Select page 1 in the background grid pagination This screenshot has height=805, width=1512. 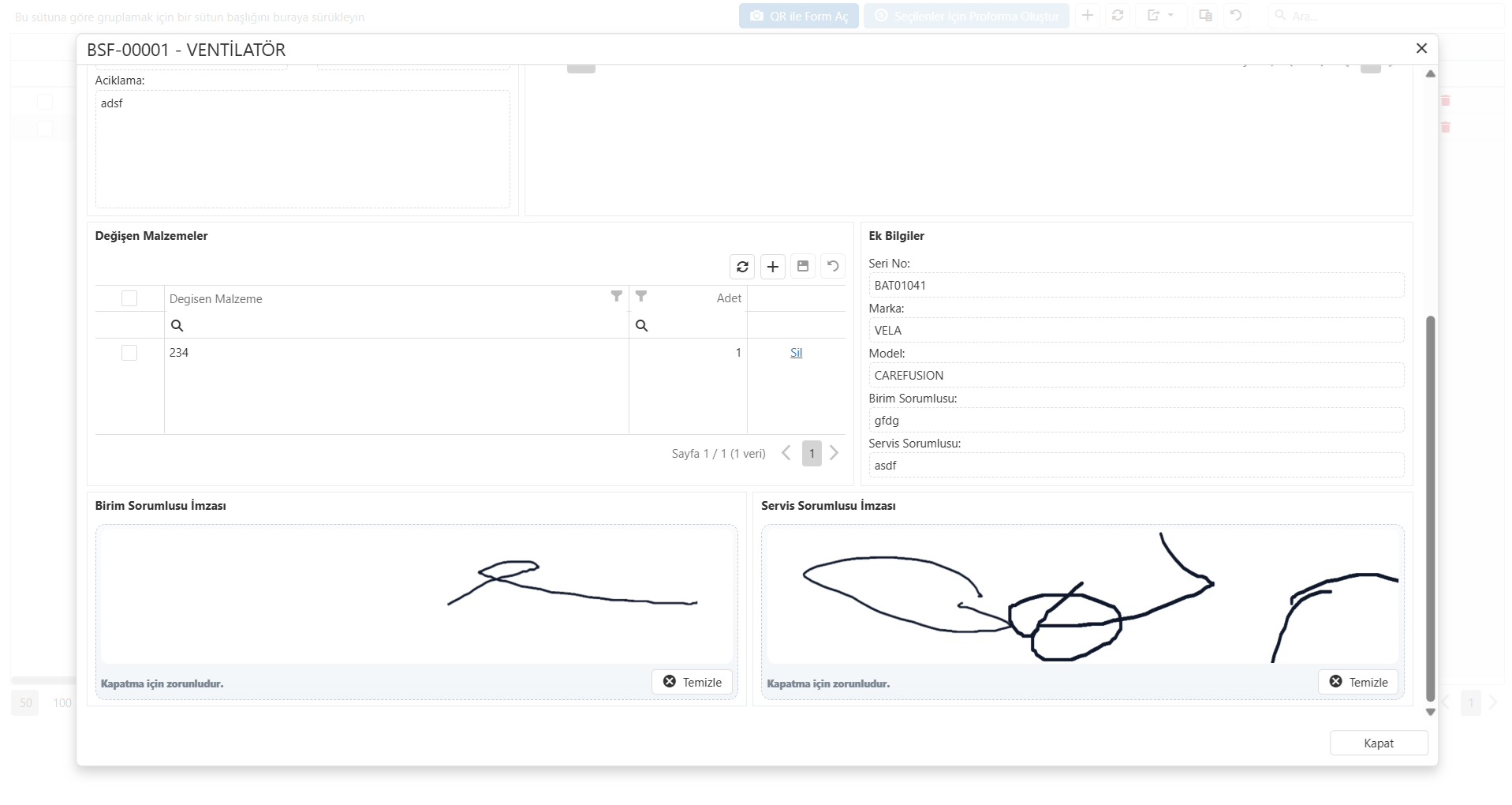1470,702
